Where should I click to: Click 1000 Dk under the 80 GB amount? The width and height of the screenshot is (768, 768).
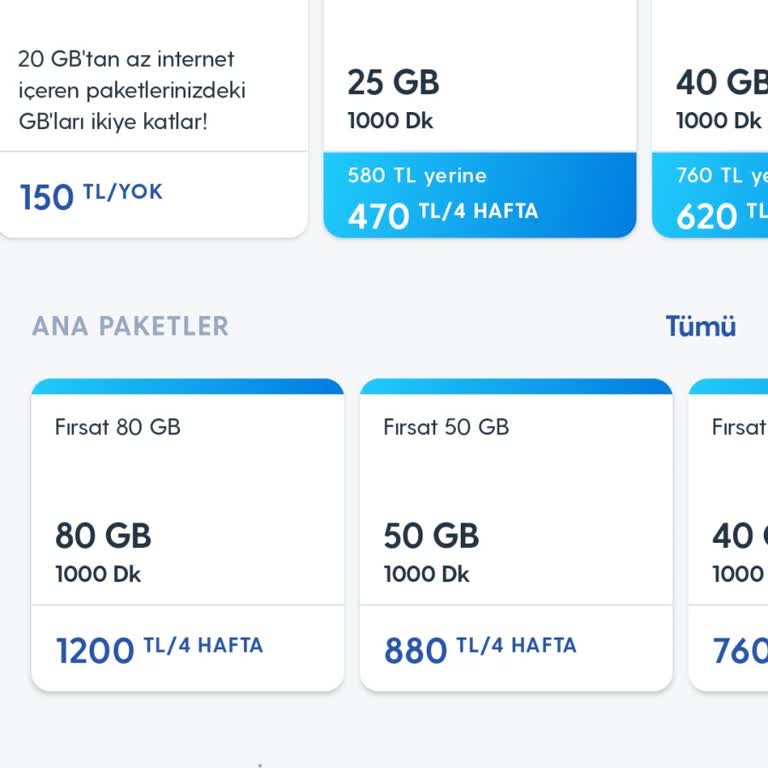point(98,574)
